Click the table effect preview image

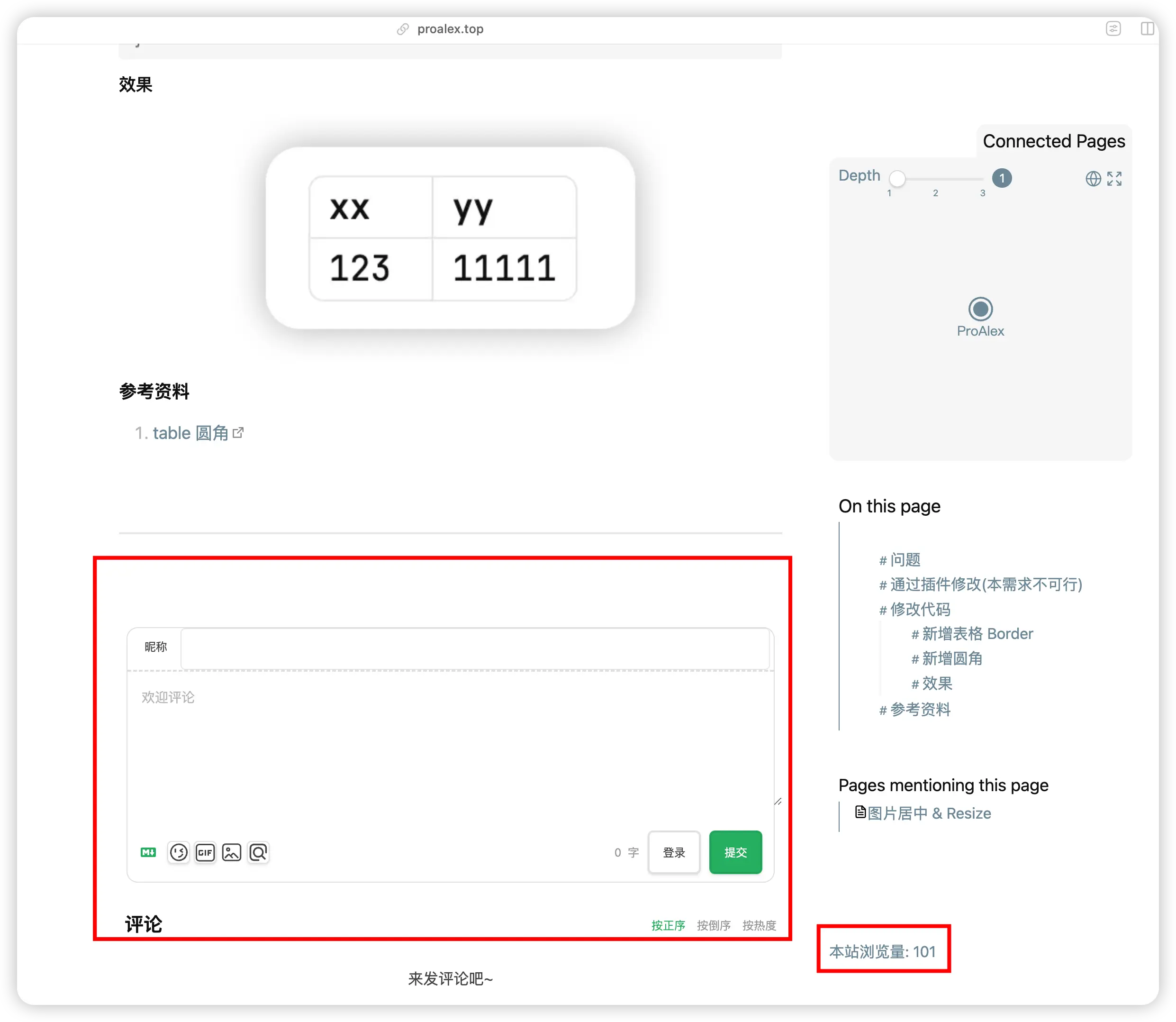[450, 238]
